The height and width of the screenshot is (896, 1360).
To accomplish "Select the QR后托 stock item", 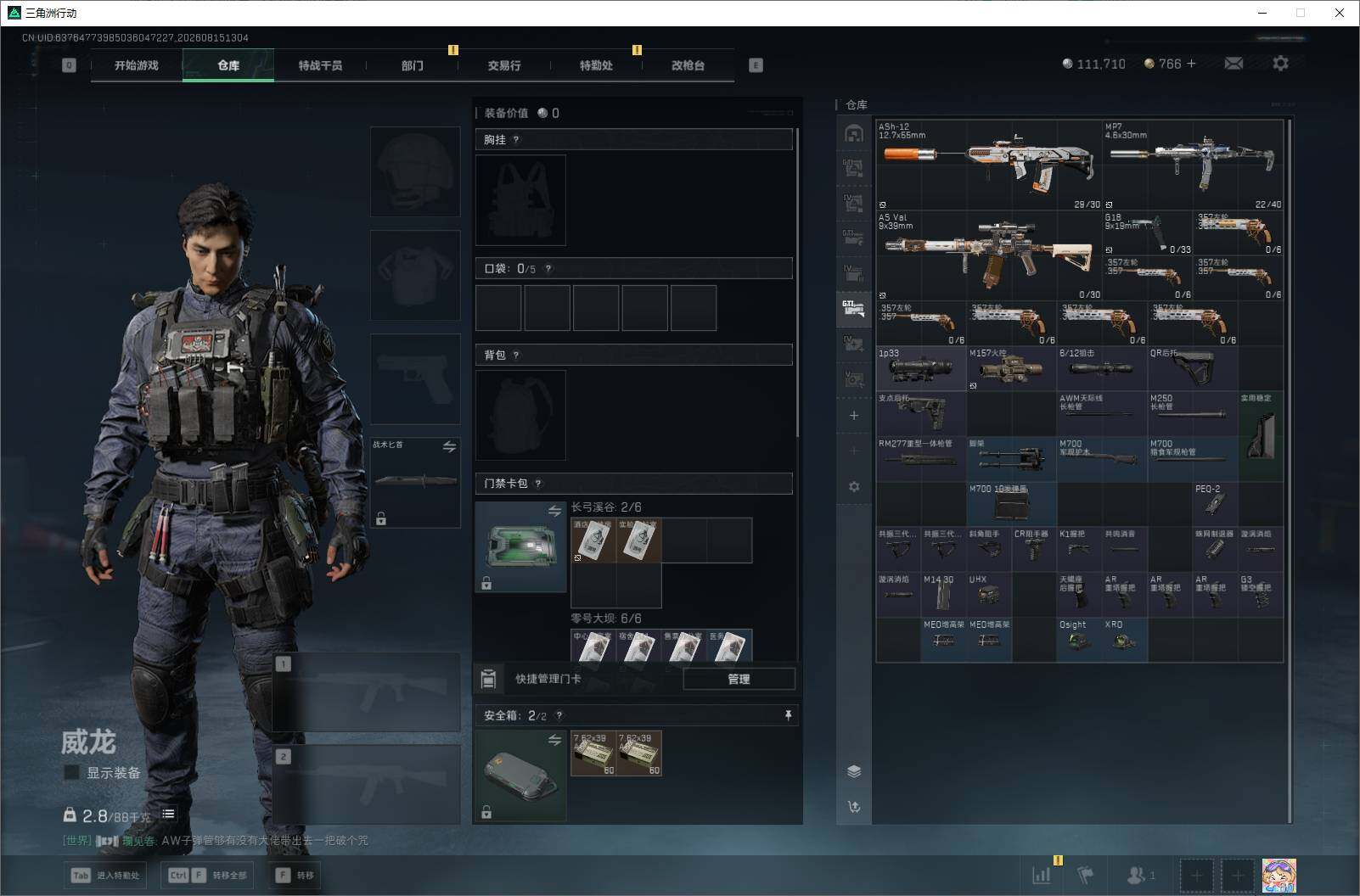I will point(1193,368).
